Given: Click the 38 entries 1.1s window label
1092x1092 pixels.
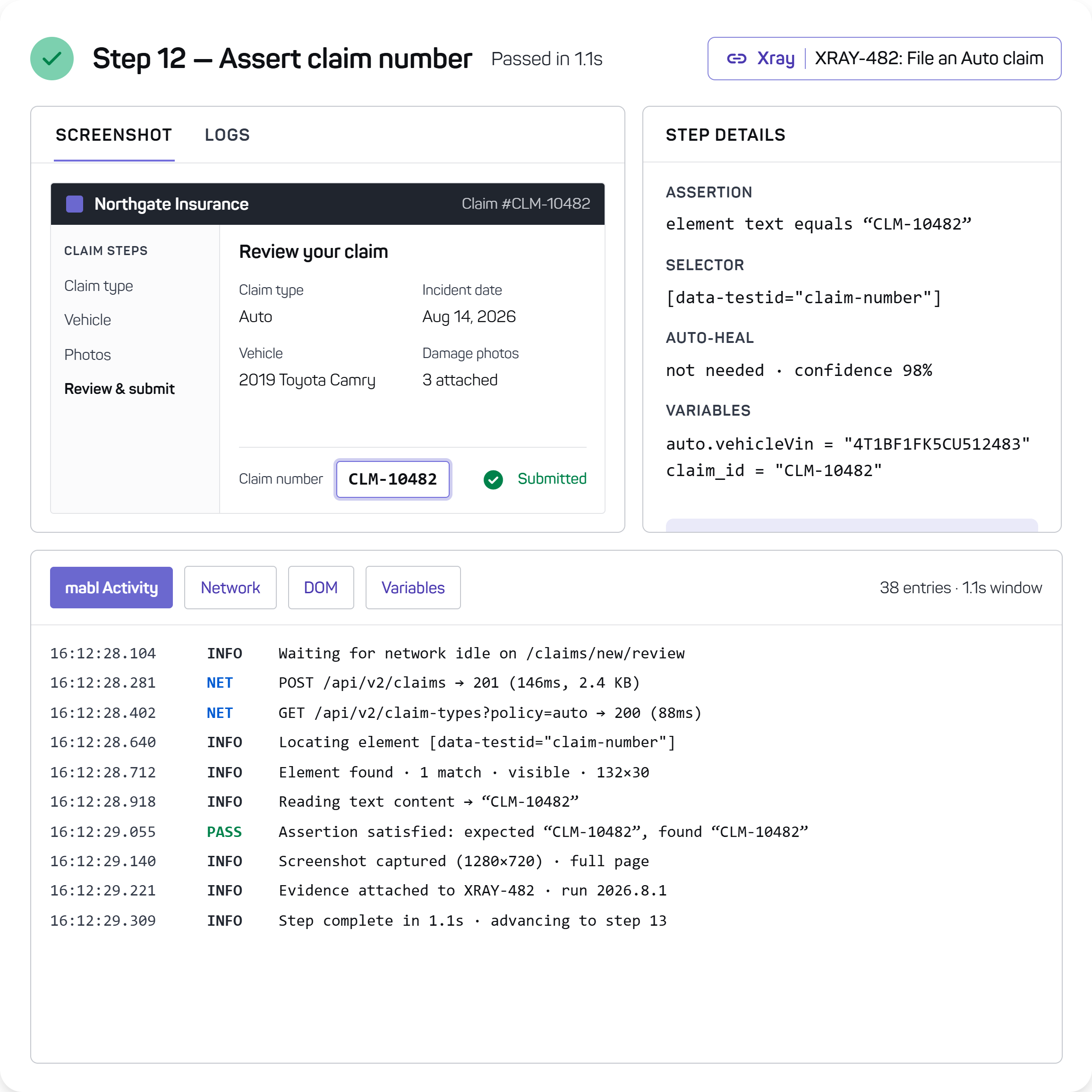Looking at the screenshot, I should click(x=960, y=588).
